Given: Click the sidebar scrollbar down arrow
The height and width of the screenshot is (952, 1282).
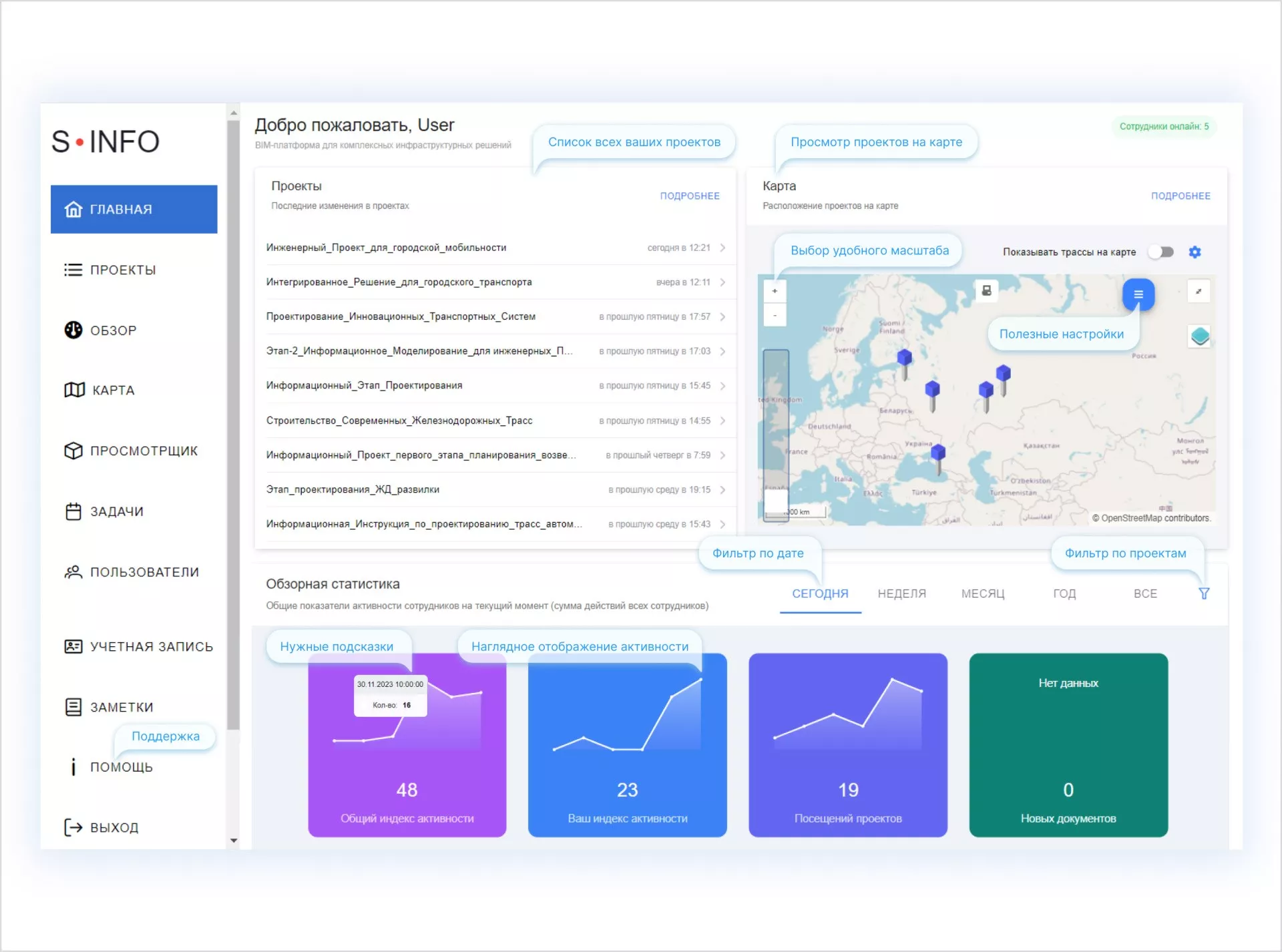Looking at the screenshot, I should pos(234,841).
